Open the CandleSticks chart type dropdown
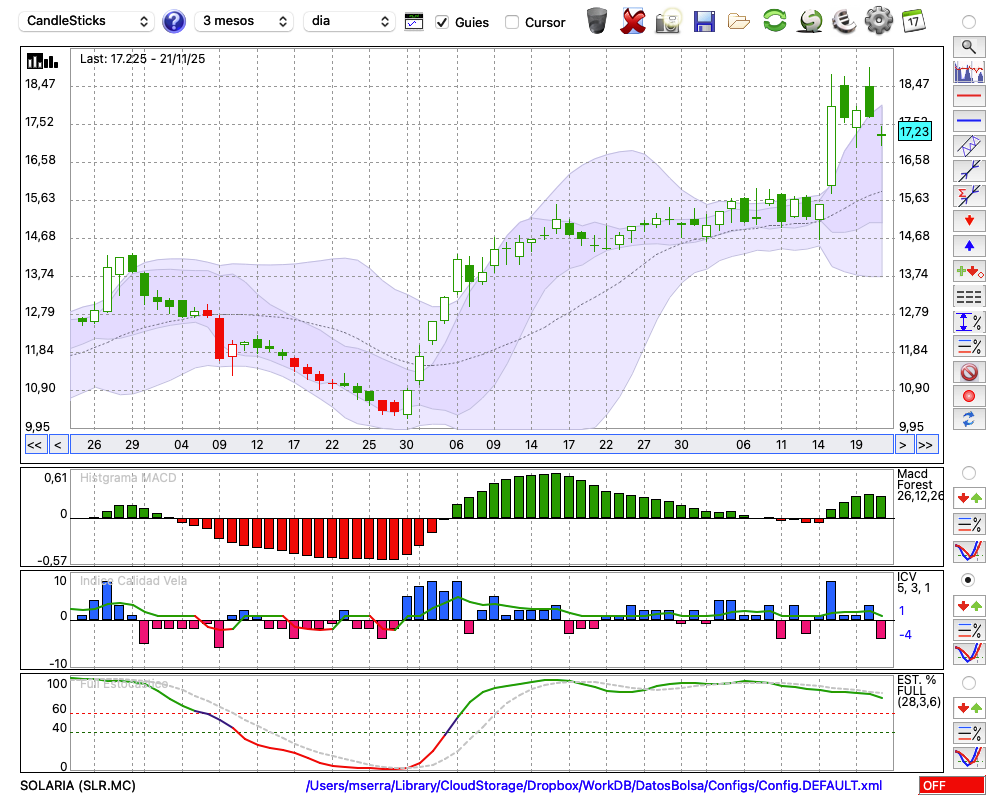 88,21
